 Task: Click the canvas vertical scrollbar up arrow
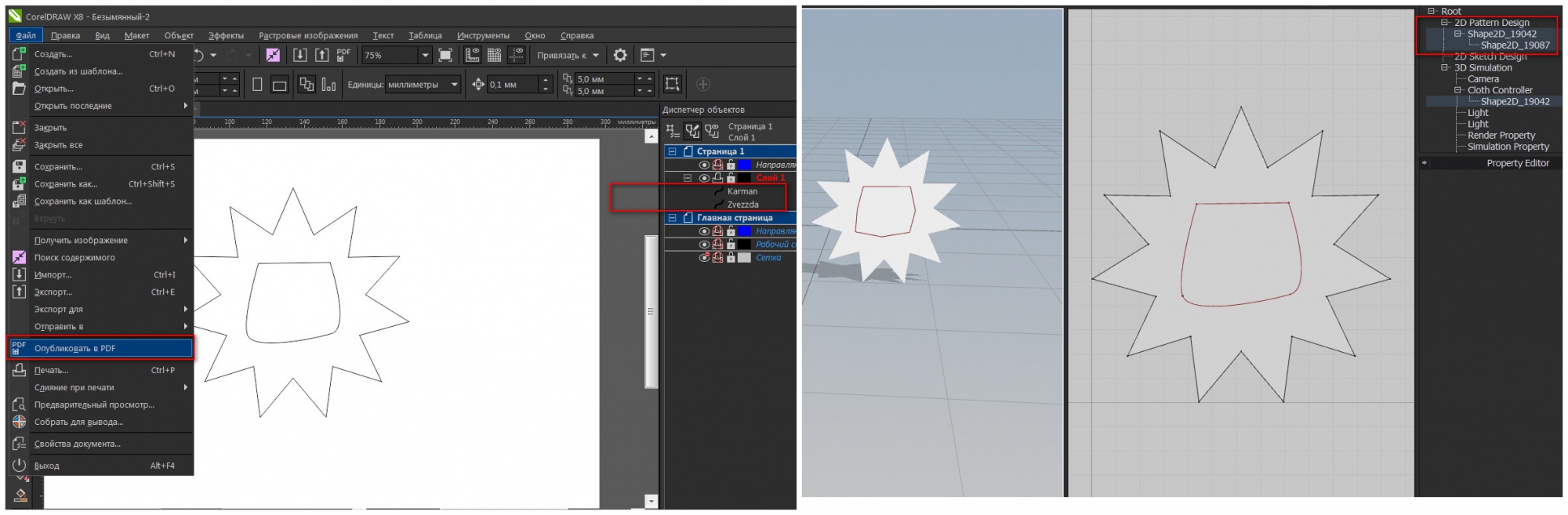tap(651, 136)
